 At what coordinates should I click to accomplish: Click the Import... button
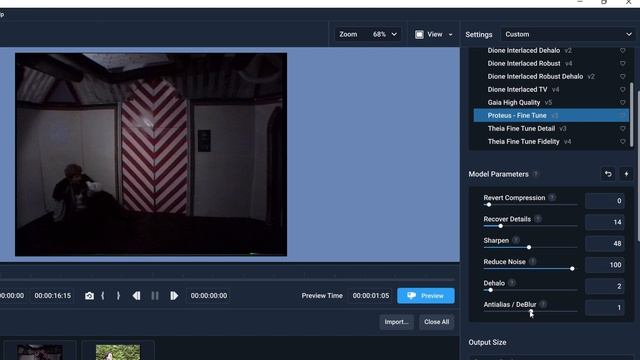pos(396,322)
